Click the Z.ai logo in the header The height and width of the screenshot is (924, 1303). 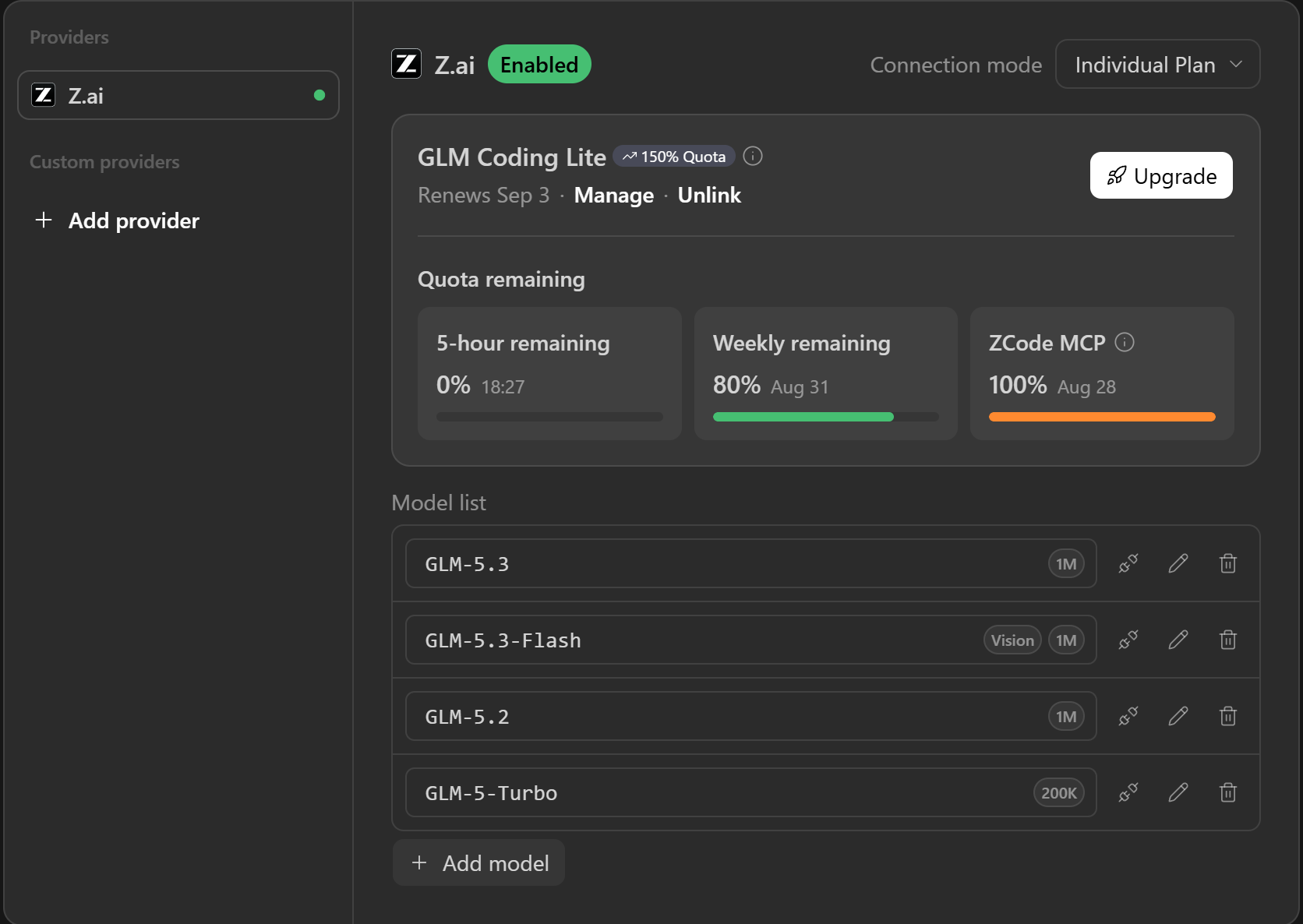pyautogui.click(x=406, y=64)
